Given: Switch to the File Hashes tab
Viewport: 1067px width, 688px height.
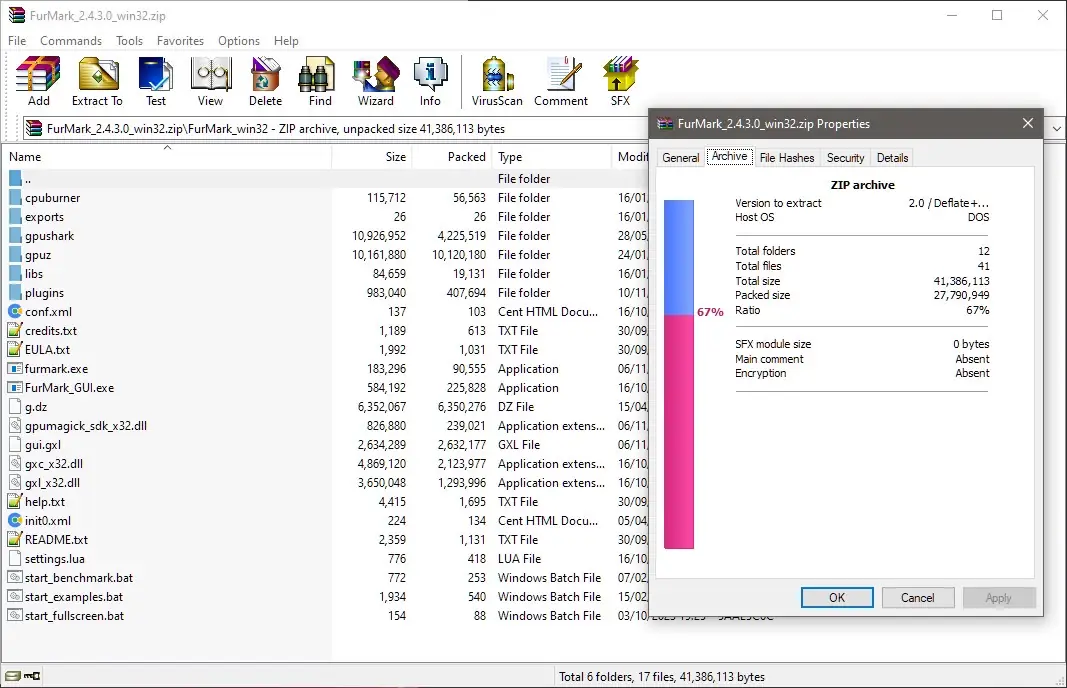Looking at the screenshot, I should 787,158.
